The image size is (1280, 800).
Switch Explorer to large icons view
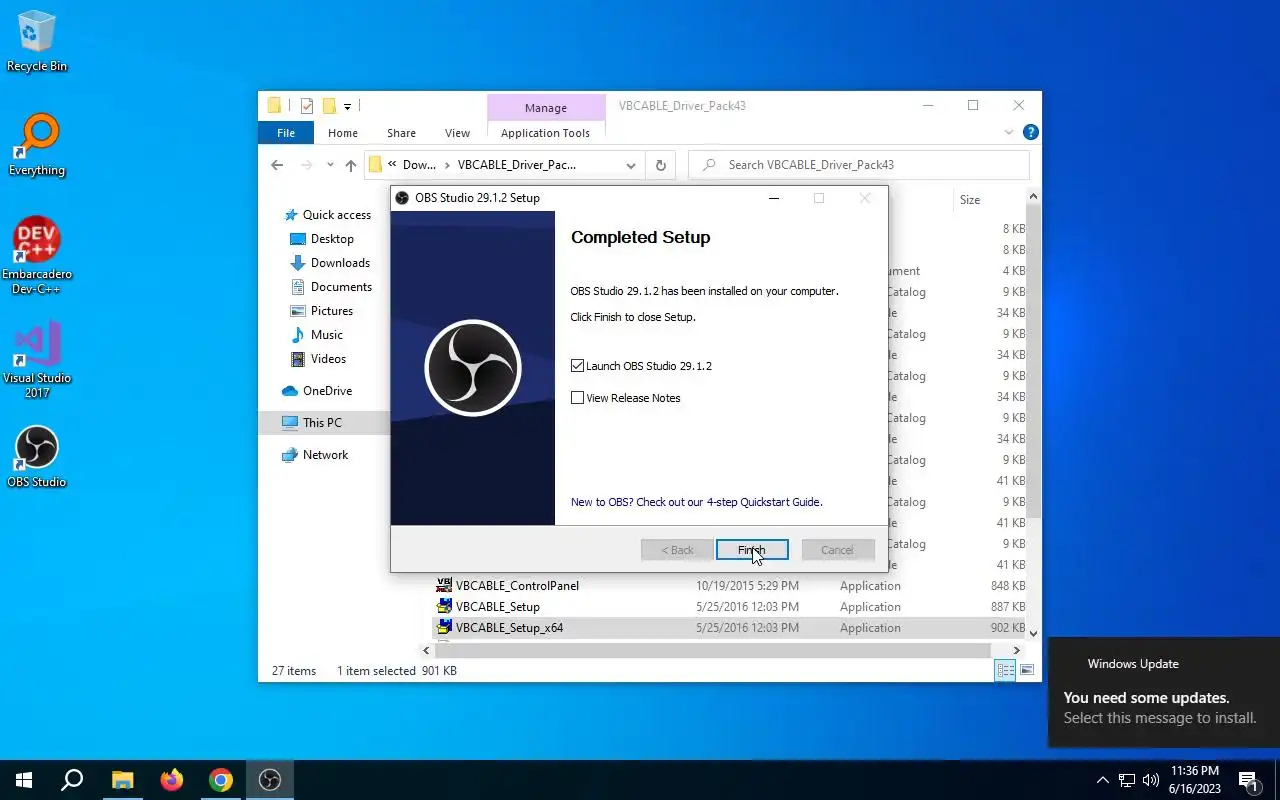[1027, 670]
